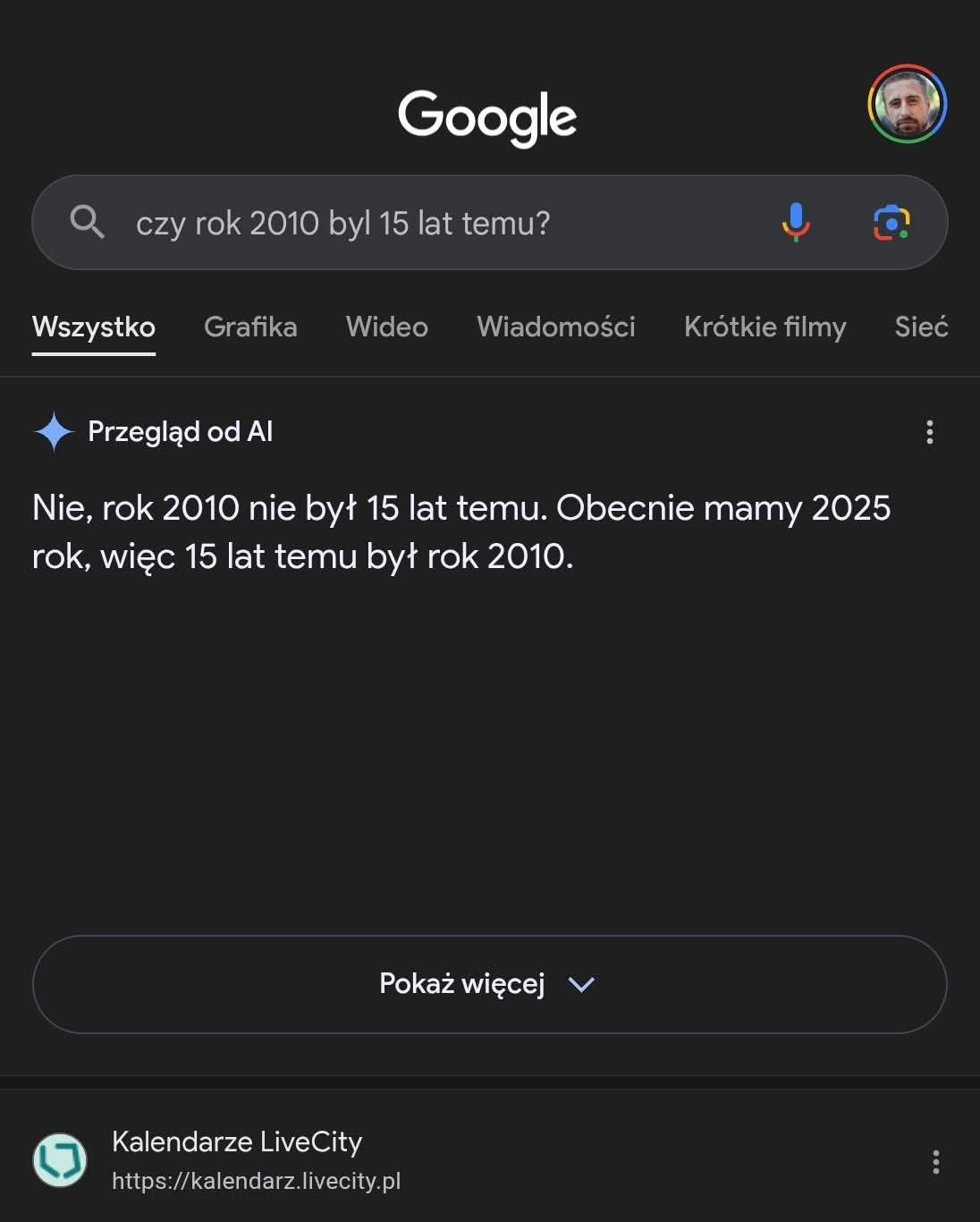Screen dimensions: 980x1222
Task: Click the magnifying glass search icon
Action: (x=87, y=221)
